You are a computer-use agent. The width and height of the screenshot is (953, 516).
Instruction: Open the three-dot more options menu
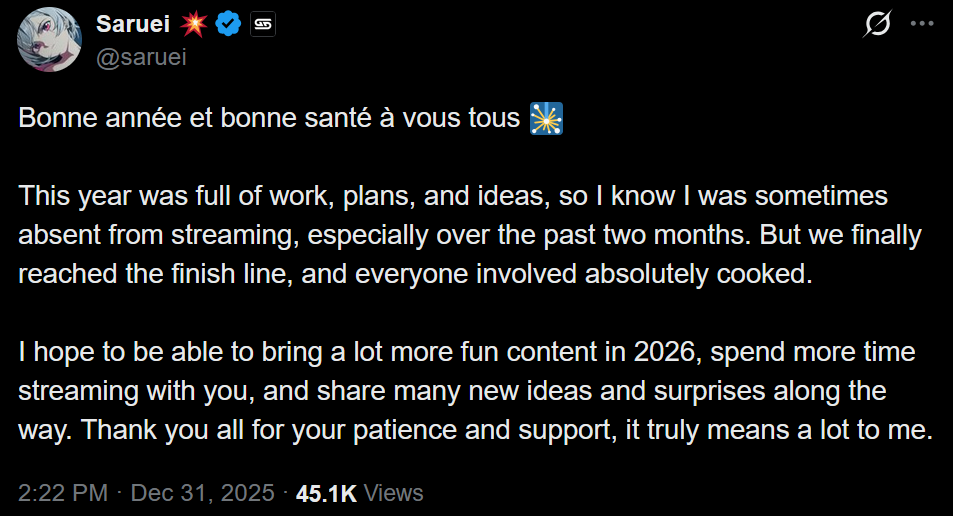[921, 24]
